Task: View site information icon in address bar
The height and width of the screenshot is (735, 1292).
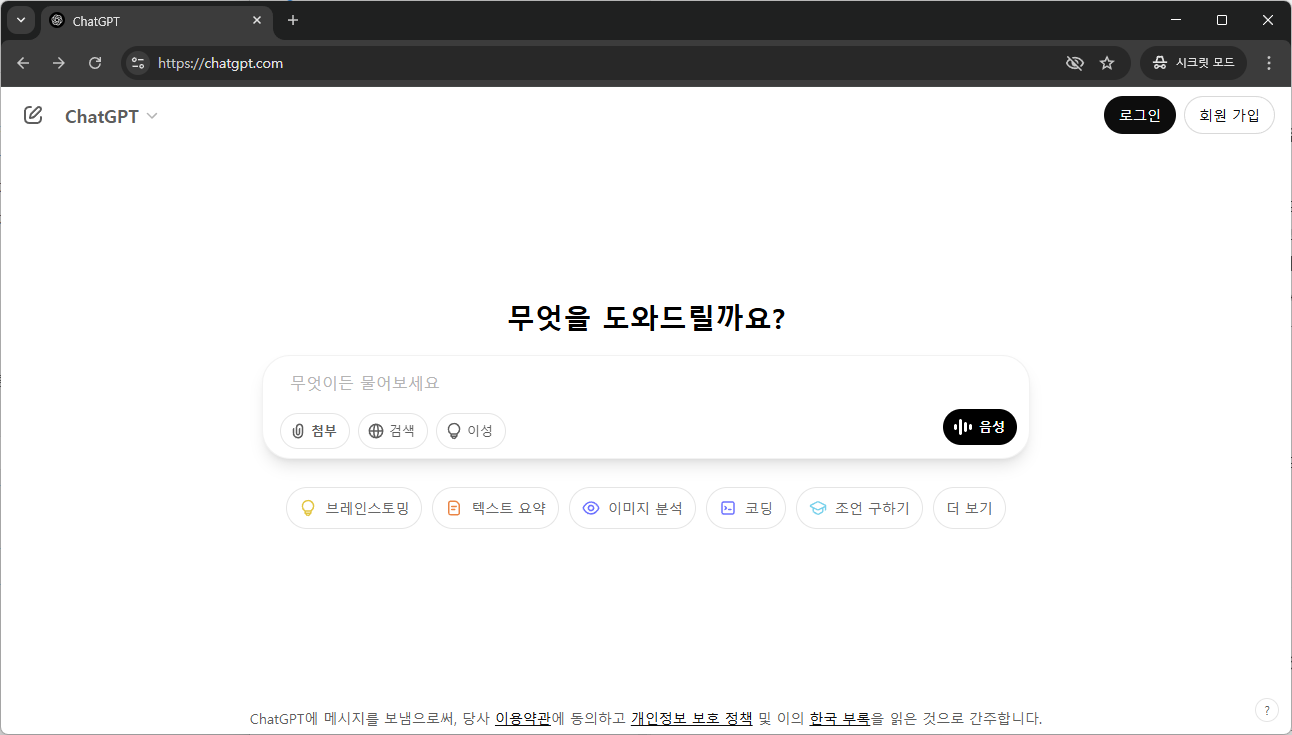Action: (x=138, y=63)
